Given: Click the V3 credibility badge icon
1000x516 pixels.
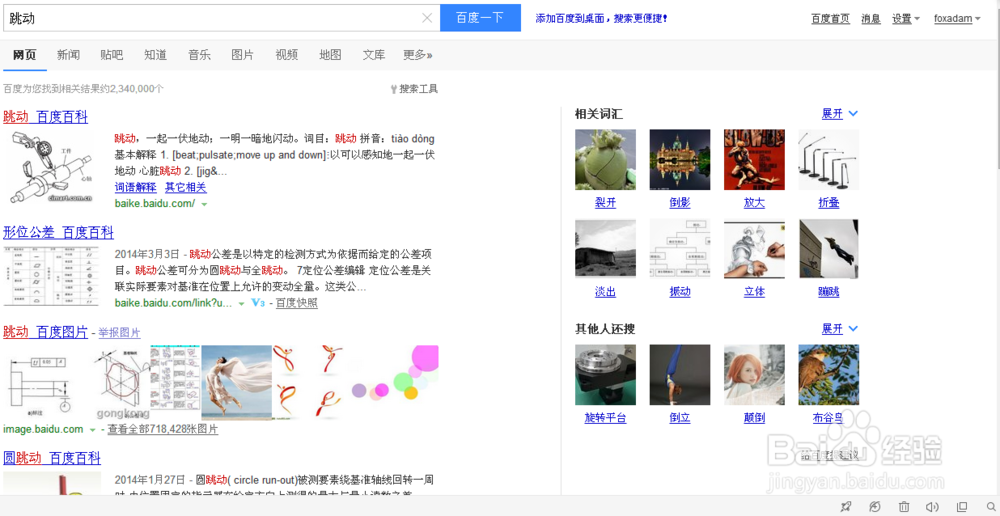Looking at the screenshot, I should point(258,303).
